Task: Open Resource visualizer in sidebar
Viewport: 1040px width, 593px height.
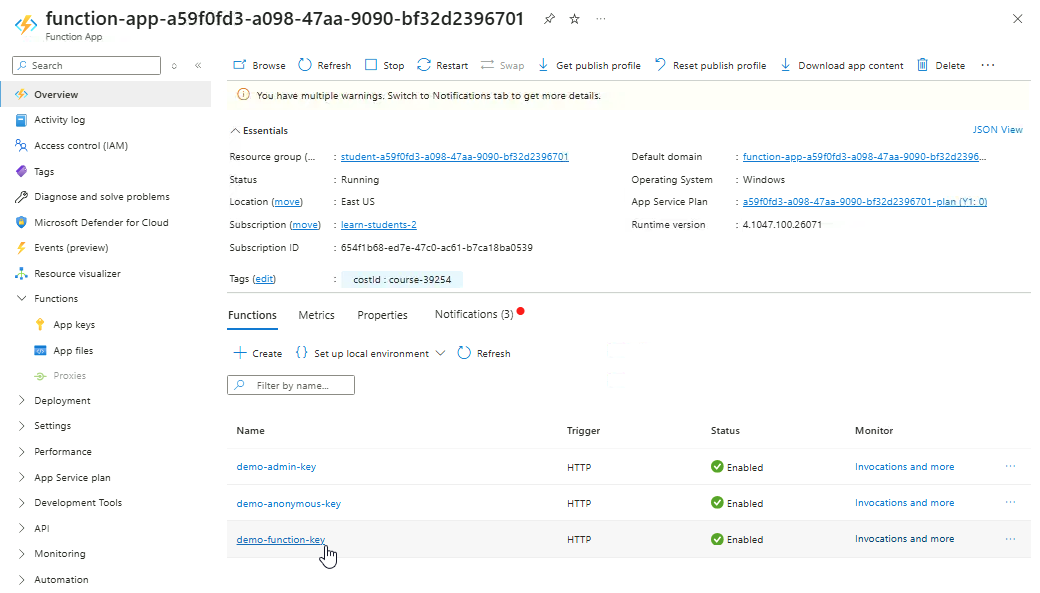Action: [x=77, y=273]
